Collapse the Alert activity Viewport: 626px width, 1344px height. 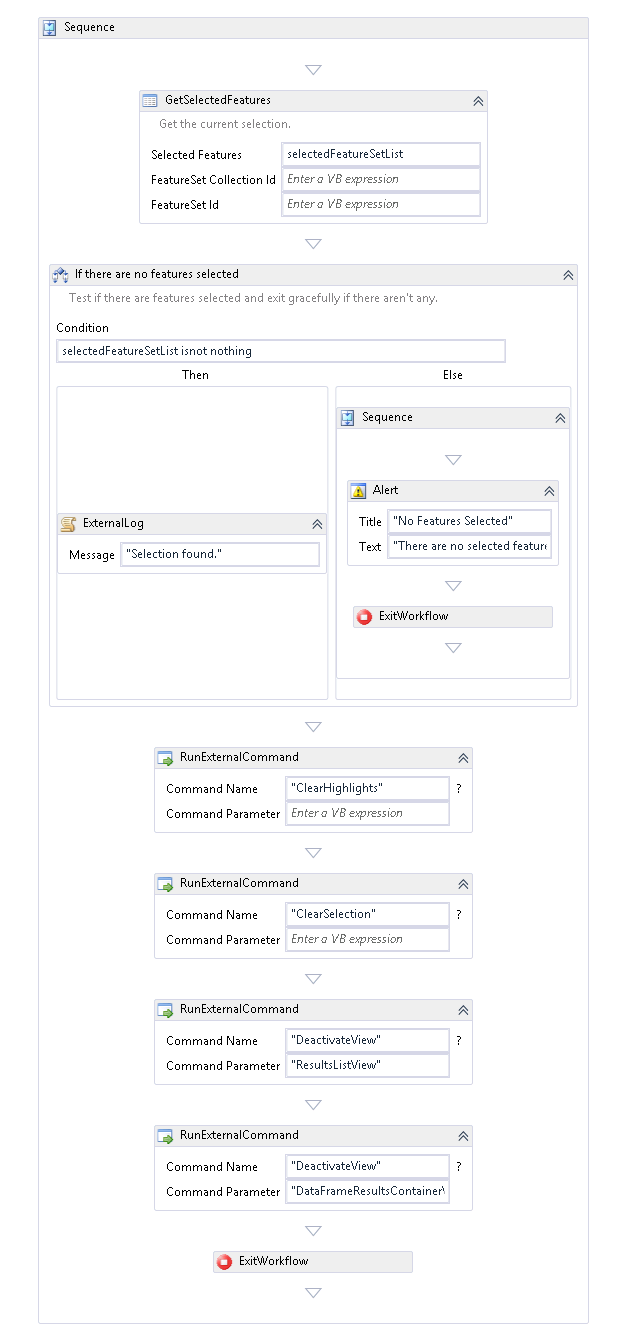[x=549, y=491]
